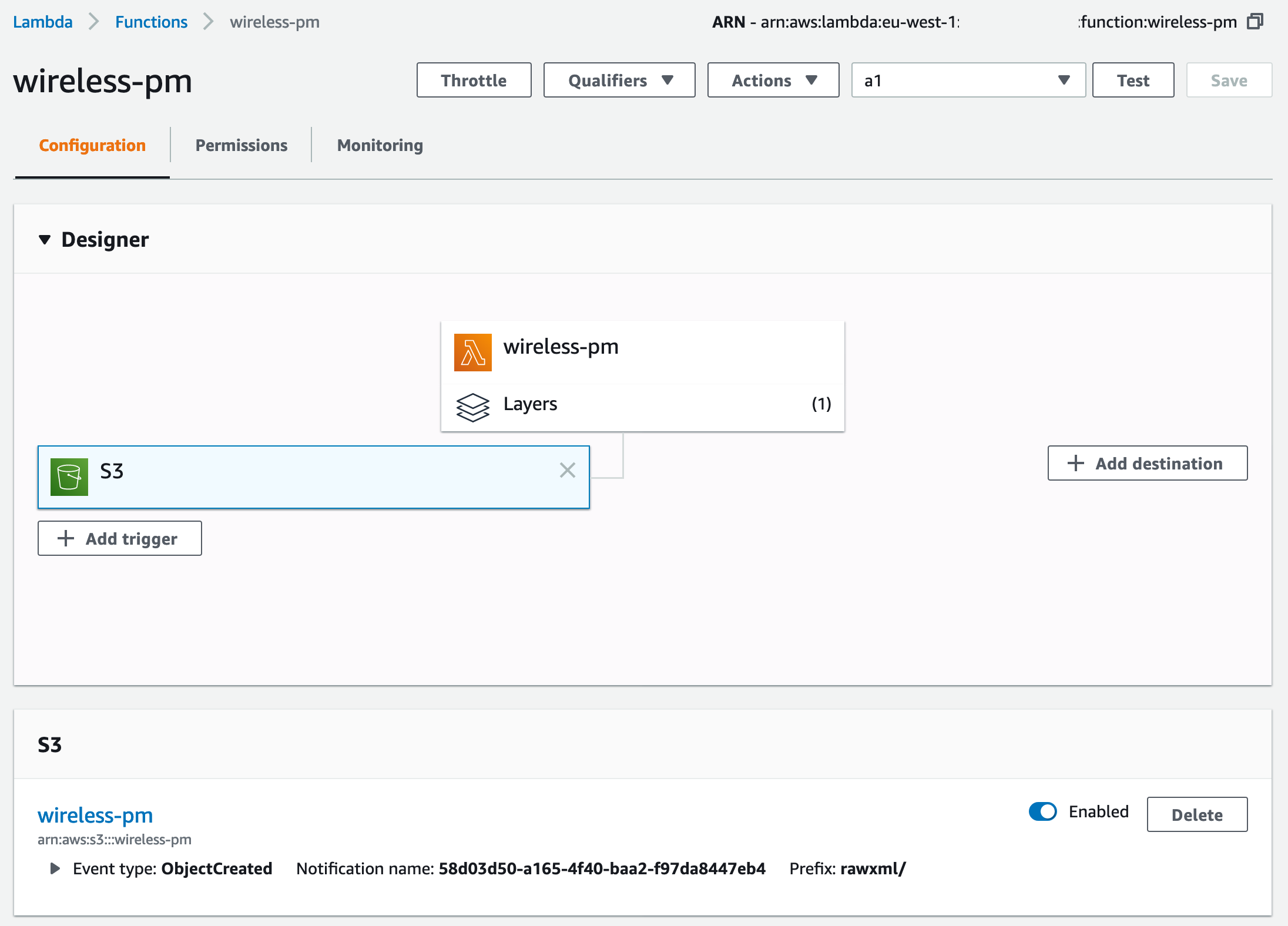
Task: Open the Qualifiers dropdown
Action: 619,80
